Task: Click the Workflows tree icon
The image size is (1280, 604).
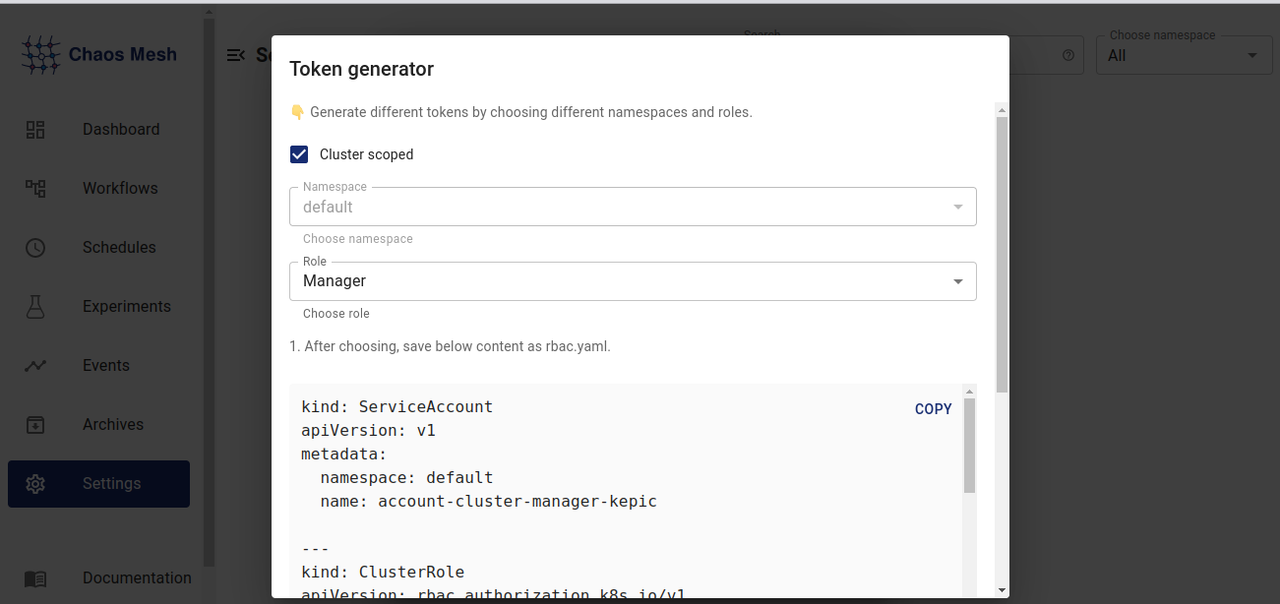Action: (x=36, y=188)
